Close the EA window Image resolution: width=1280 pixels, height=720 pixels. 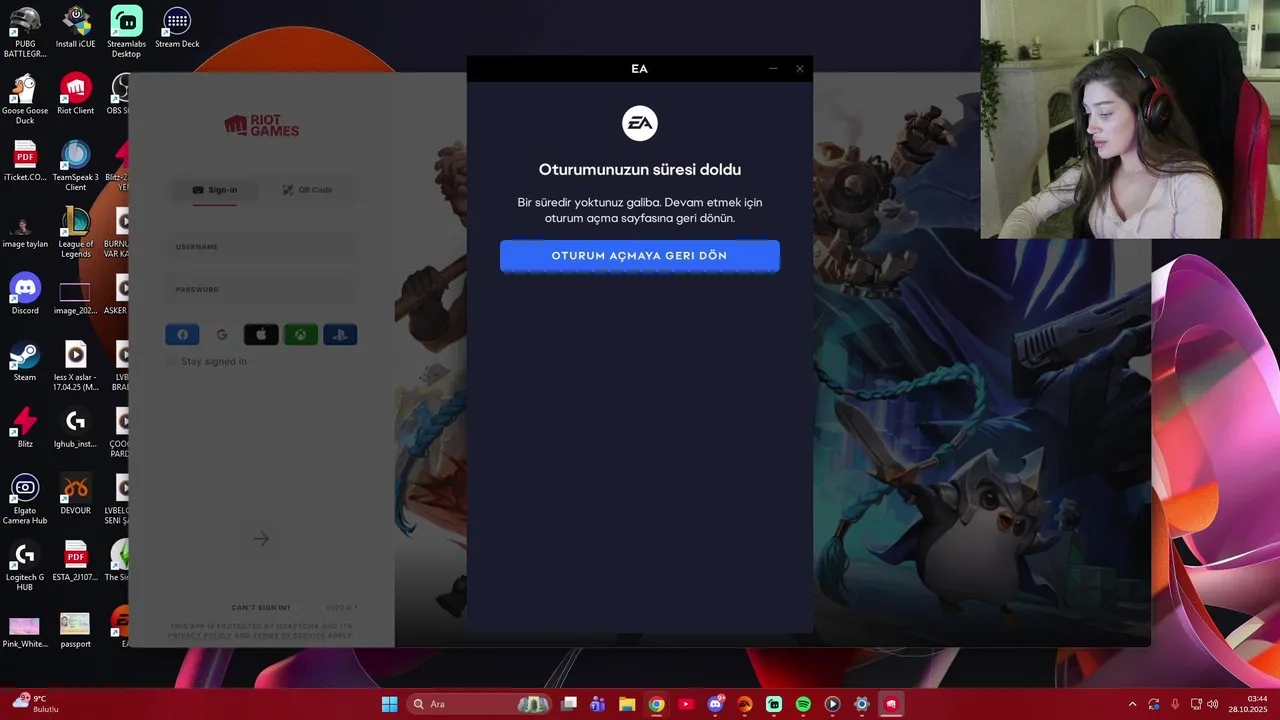tap(800, 69)
